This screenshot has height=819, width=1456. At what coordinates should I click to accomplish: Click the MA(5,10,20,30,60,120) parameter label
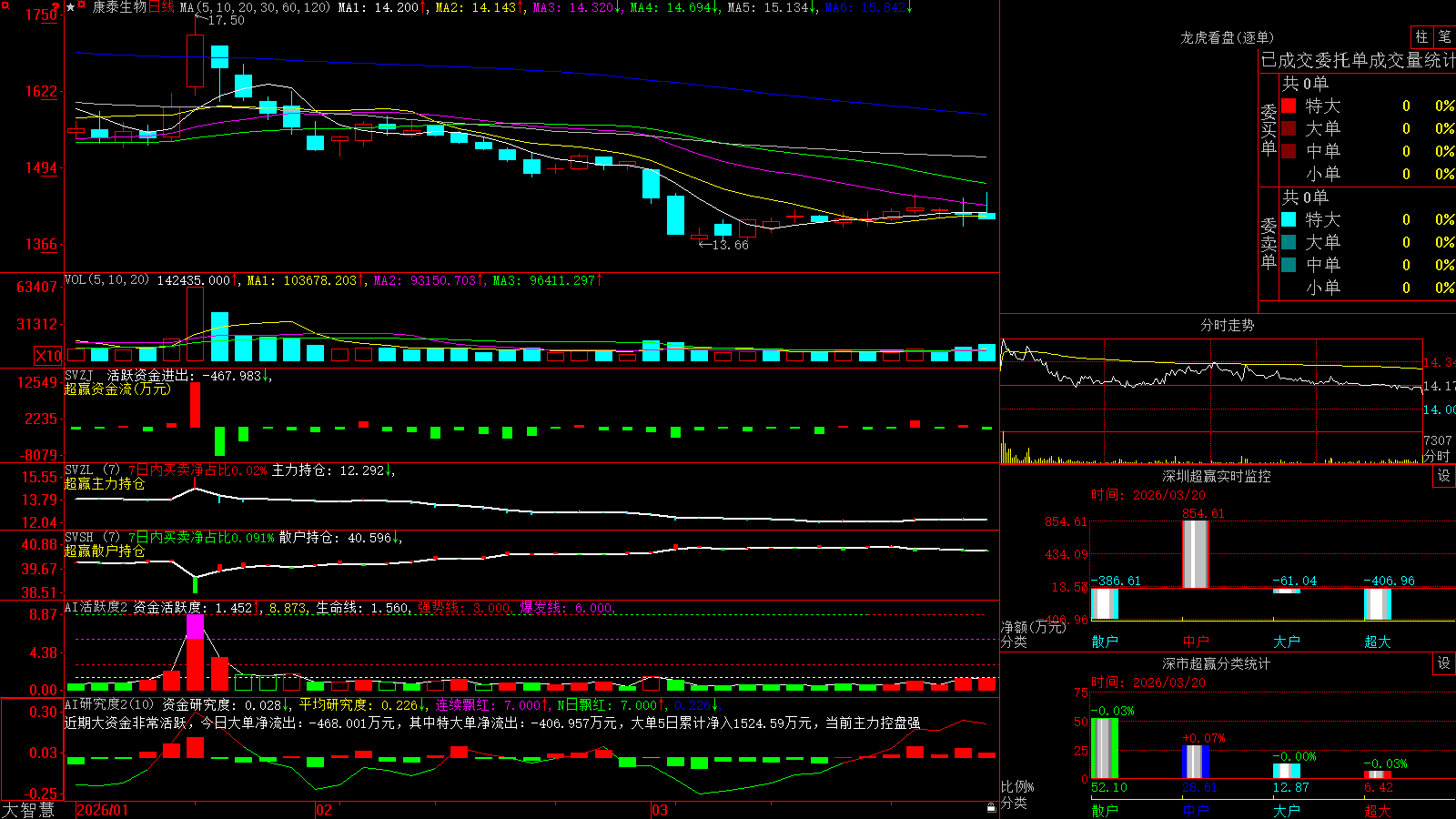(255, 7)
